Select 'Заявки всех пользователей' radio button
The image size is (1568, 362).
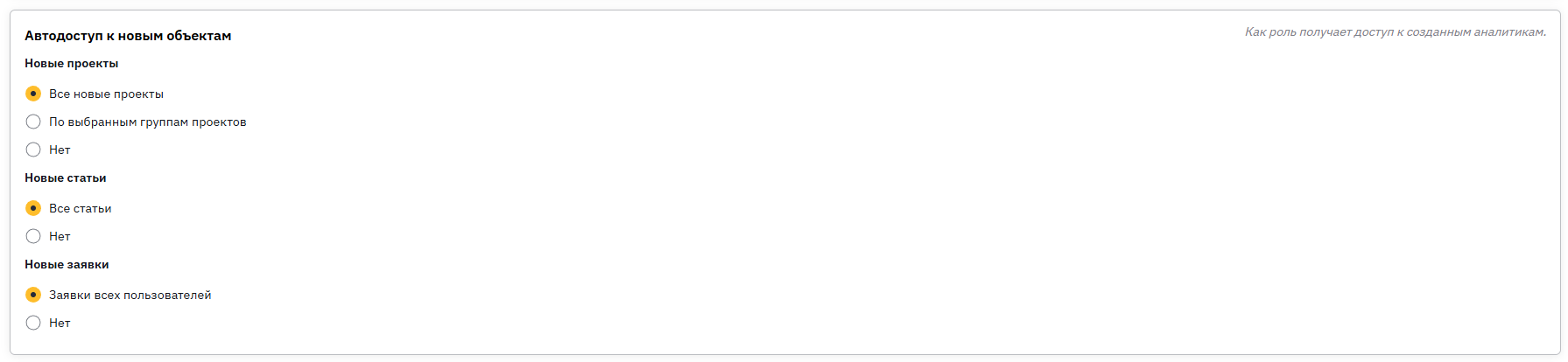[33, 295]
